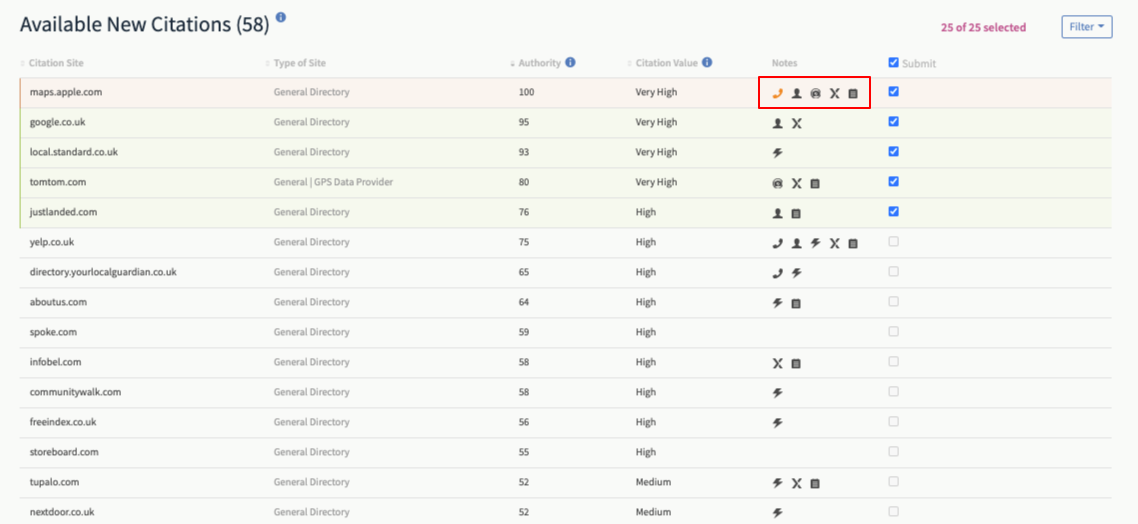Toggle the Submit select-all header checkbox

pyautogui.click(x=893, y=62)
